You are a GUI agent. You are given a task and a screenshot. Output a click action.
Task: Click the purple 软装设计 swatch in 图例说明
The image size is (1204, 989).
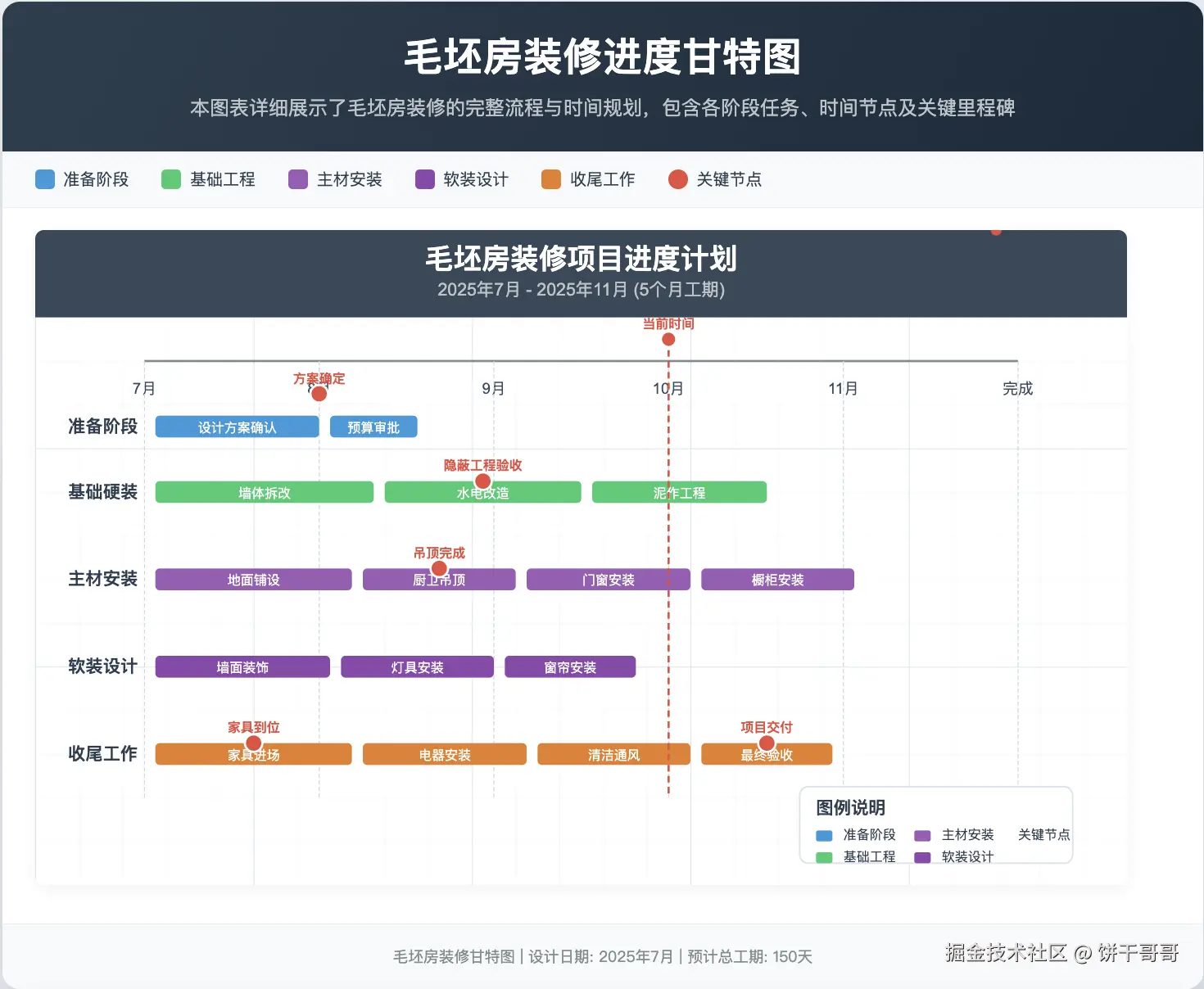[923, 857]
